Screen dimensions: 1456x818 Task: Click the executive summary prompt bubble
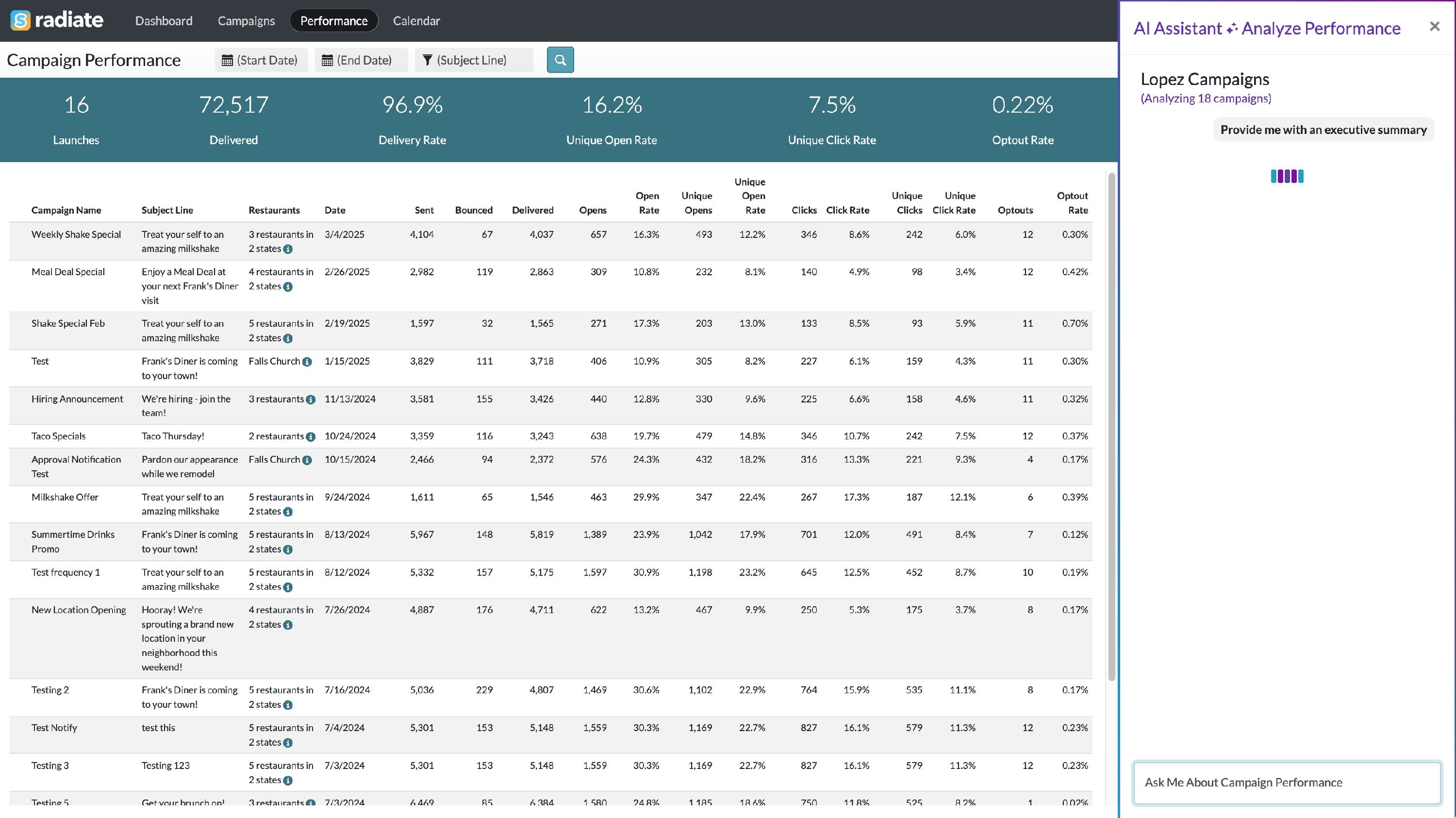[1323, 130]
